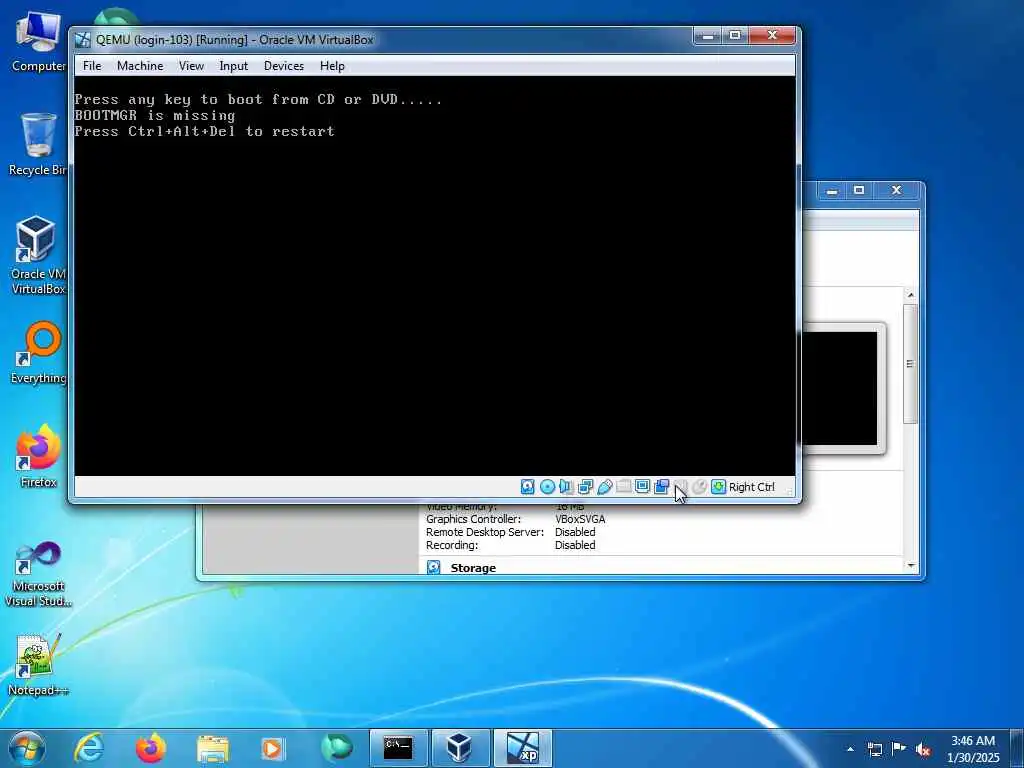Screen dimensions: 1024x768
Task: Click the Graphics Controller label
Action: (x=473, y=519)
